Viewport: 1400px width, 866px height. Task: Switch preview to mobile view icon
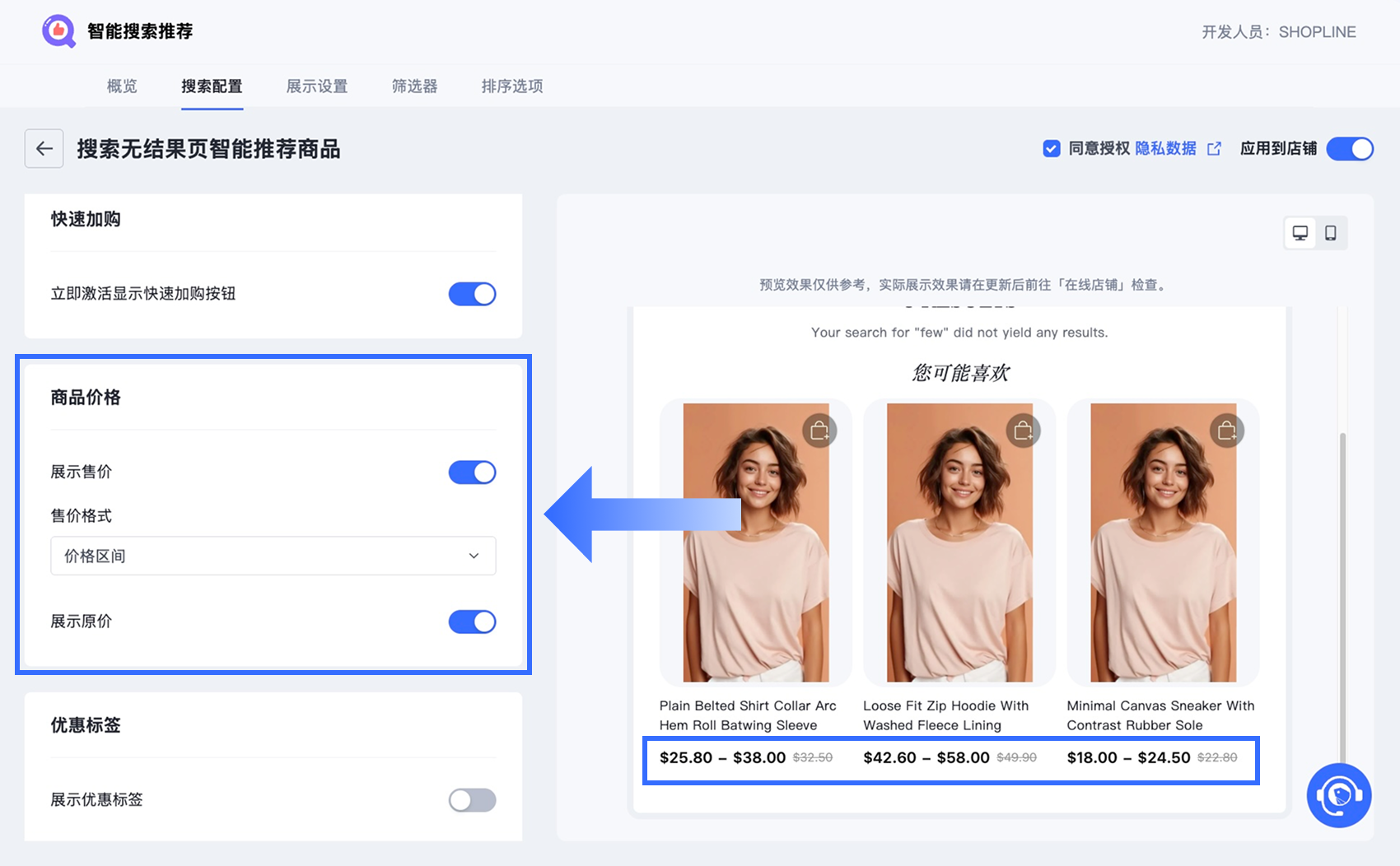(1331, 233)
